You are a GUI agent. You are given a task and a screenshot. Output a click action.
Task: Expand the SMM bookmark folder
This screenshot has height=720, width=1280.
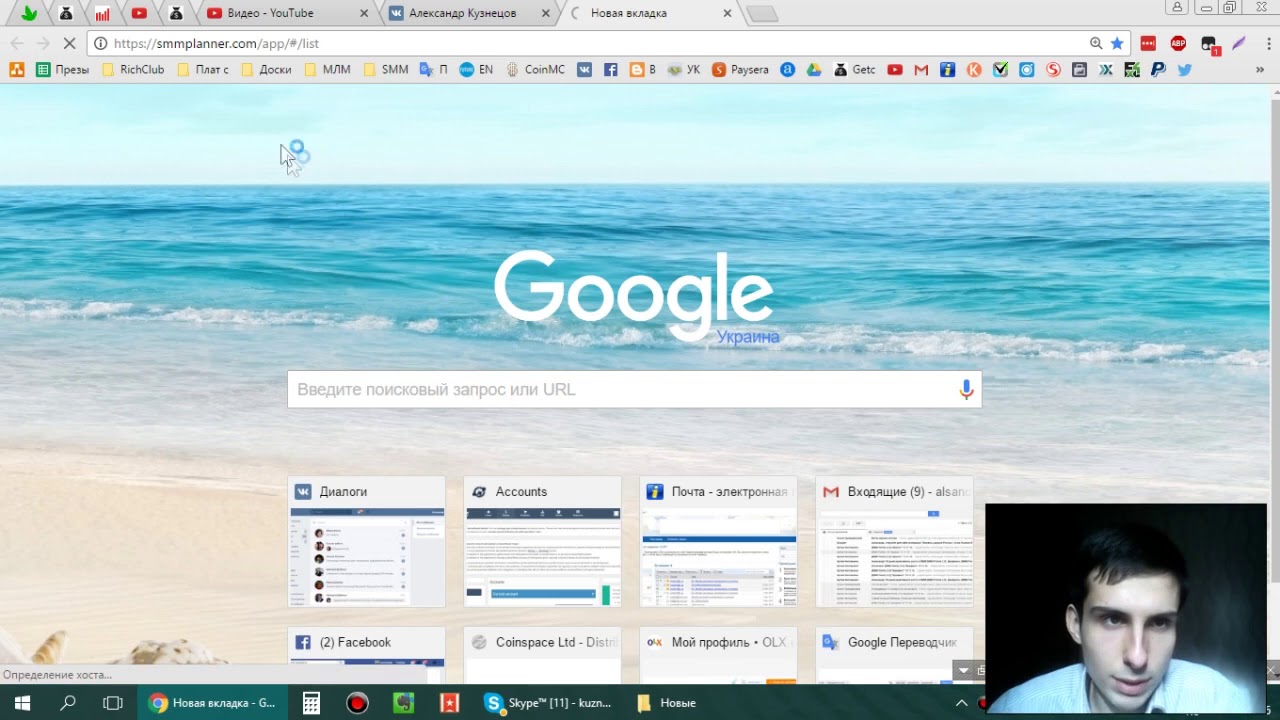coord(385,69)
